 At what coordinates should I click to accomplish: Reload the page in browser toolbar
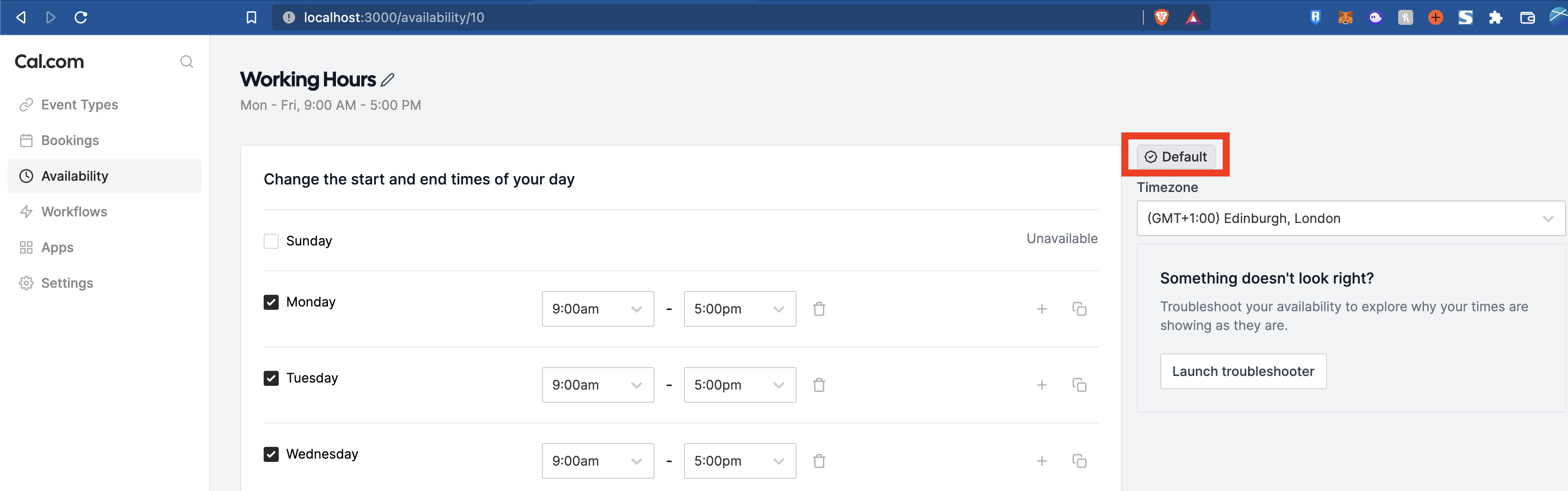(x=81, y=17)
